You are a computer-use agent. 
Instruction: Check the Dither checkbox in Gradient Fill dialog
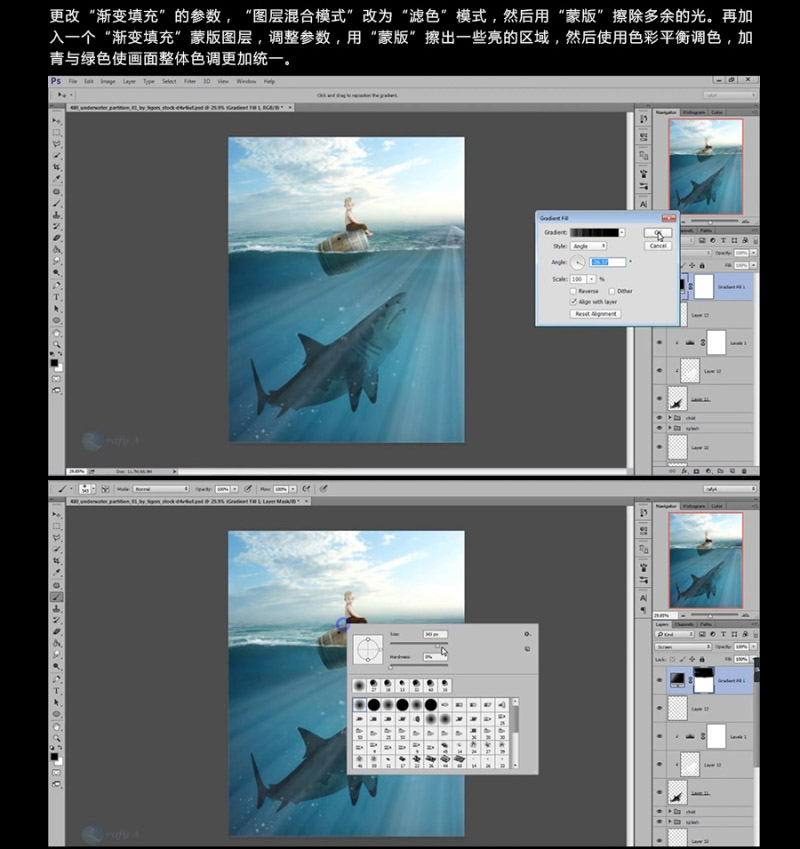[612, 291]
